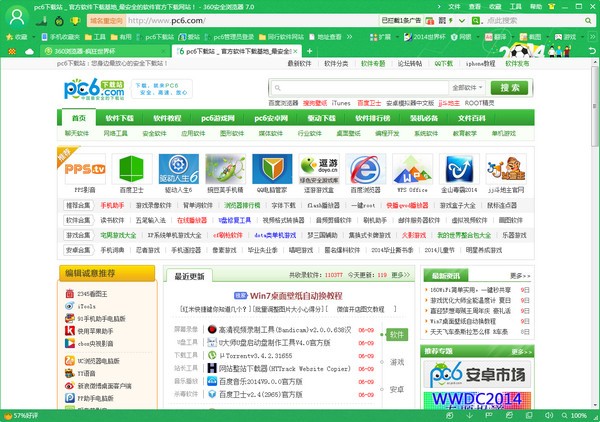This screenshot has height=422, width=600.
Task: Click the speaker icon in status bar
Action: click(549, 415)
